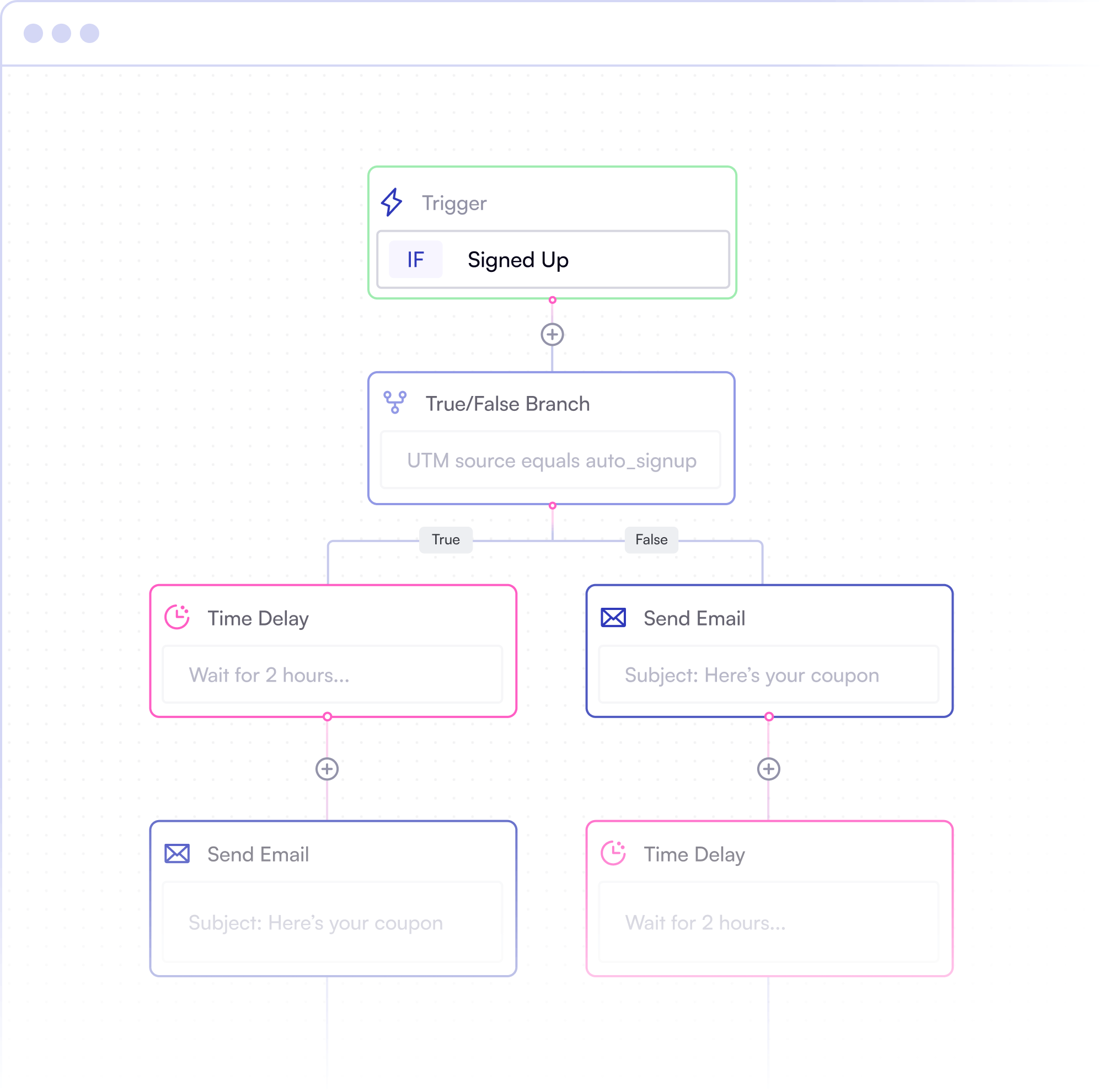
Task: Click the envelope icon in bottom-left Send Email node
Action: click(177, 854)
